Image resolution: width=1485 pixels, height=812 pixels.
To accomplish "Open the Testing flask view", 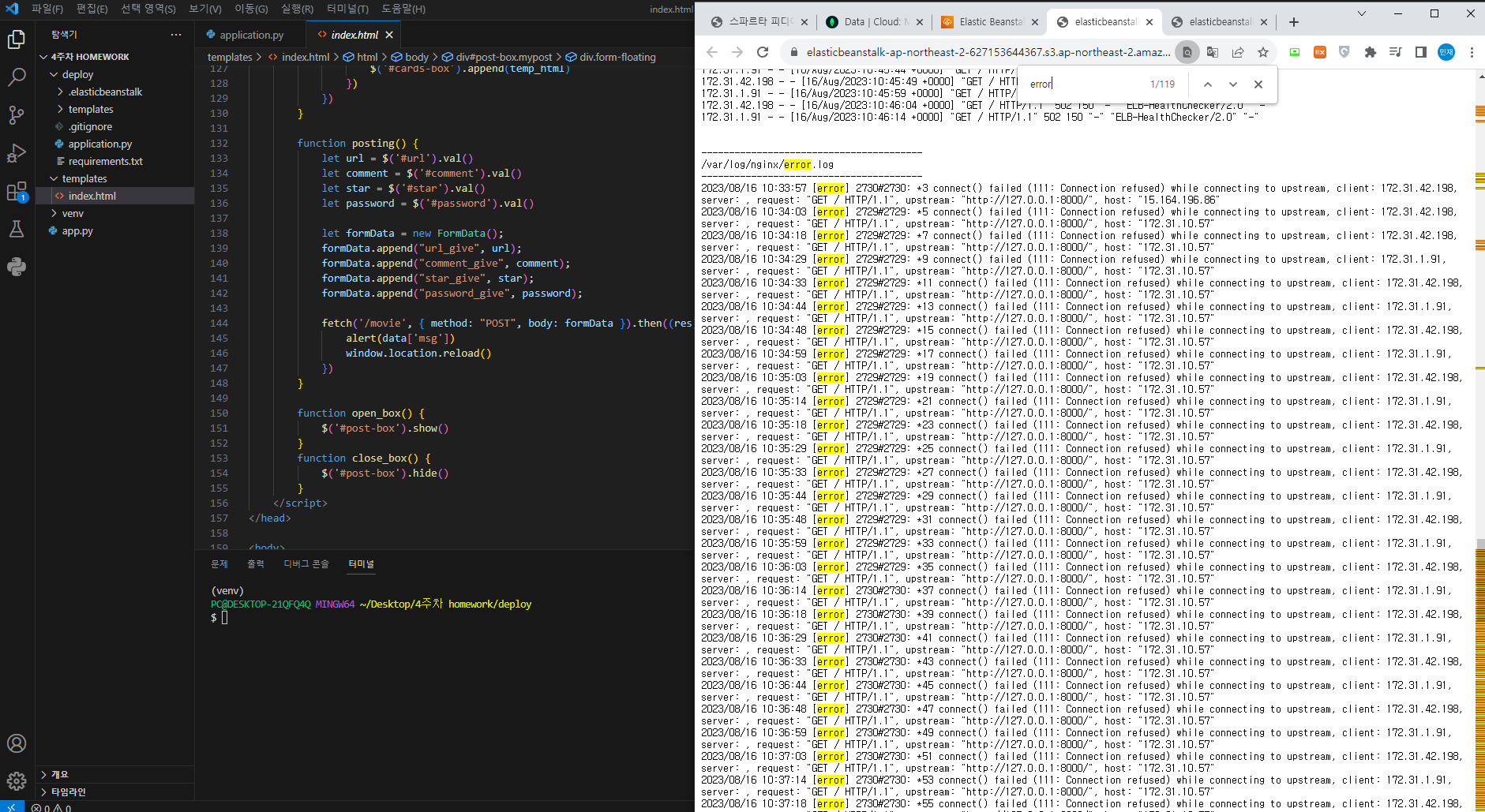I will point(17,229).
